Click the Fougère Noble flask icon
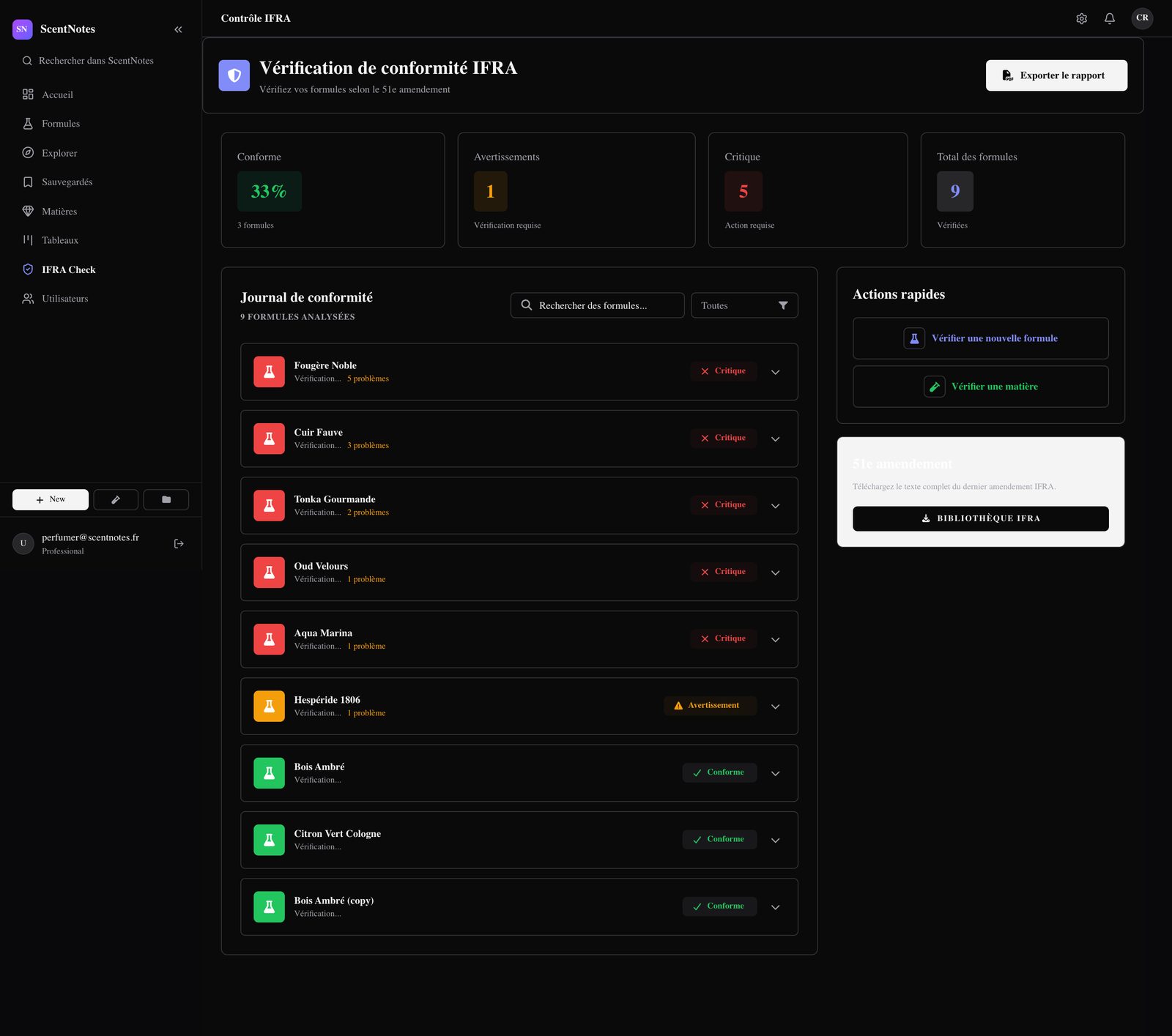Viewport: 1172px width, 1036px height. coord(270,372)
